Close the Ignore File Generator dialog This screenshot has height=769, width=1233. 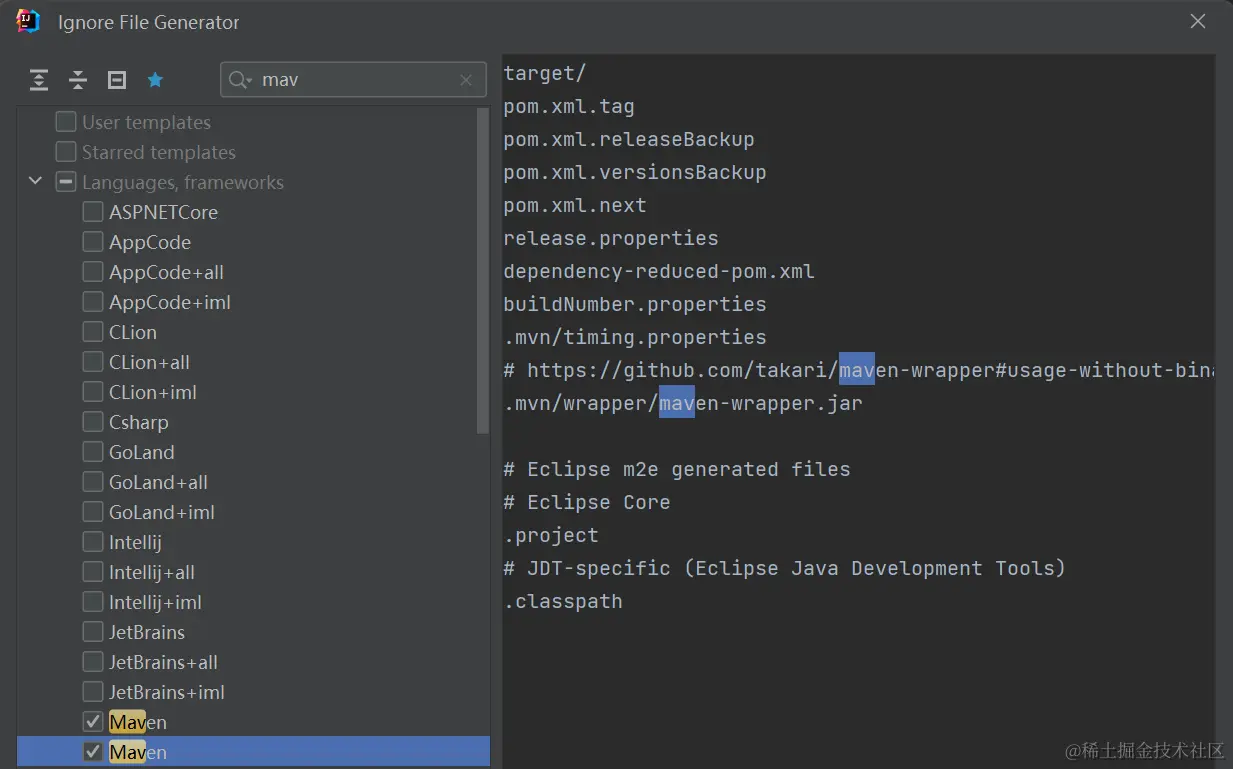1198,21
